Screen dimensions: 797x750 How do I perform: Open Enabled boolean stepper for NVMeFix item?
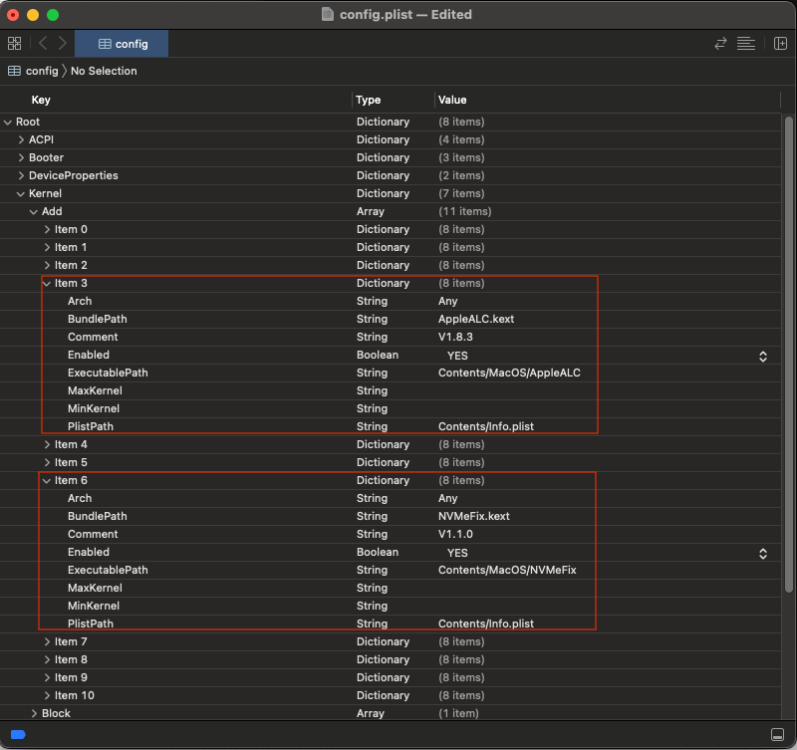pyautogui.click(x=762, y=553)
